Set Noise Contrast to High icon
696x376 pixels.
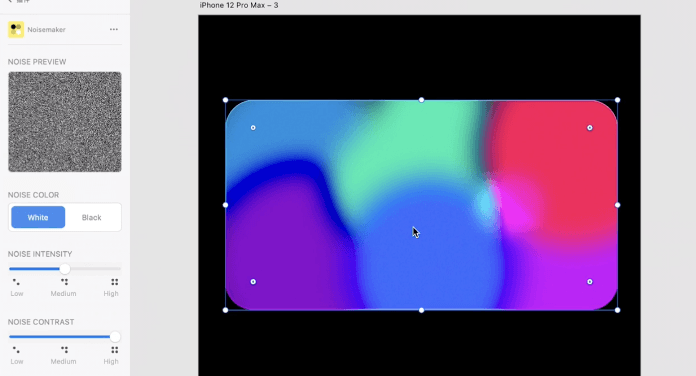pos(115,350)
